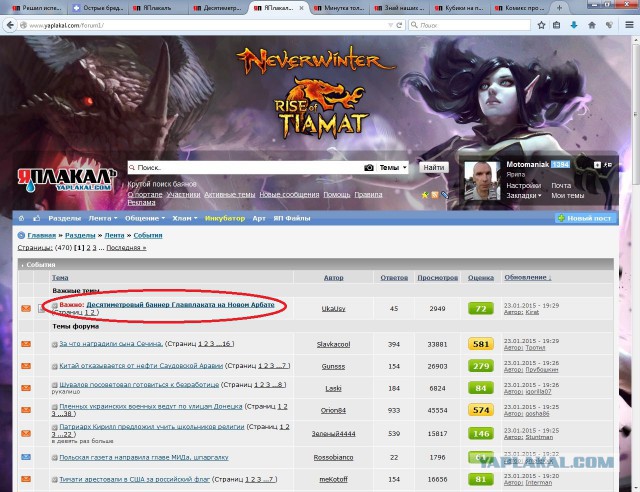Click envelope icon for Сечина topic row
This screenshot has height=492, width=640.
(x=26, y=344)
